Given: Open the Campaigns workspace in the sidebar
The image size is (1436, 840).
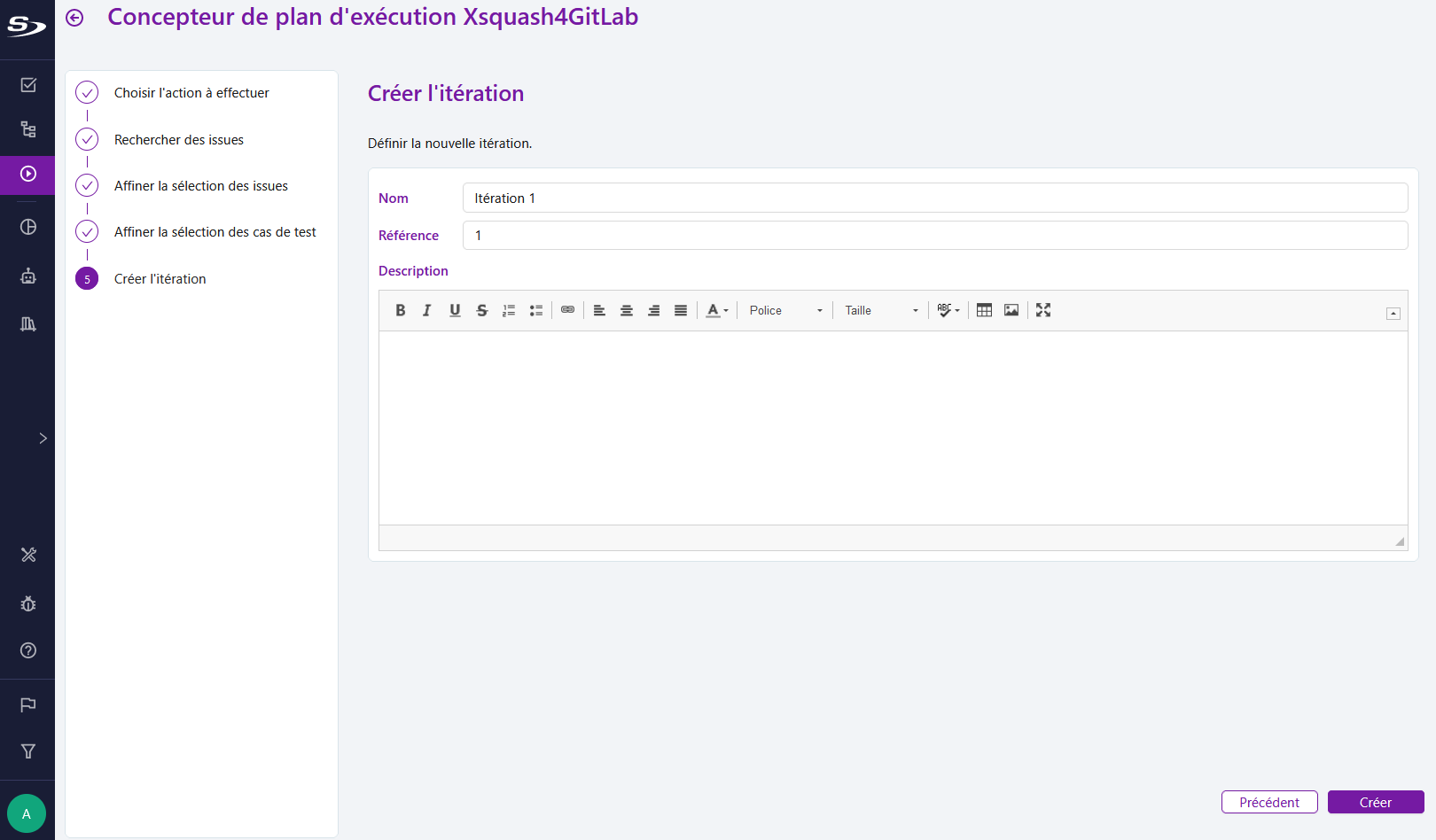Looking at the screenshot, I should coord(28,175).
